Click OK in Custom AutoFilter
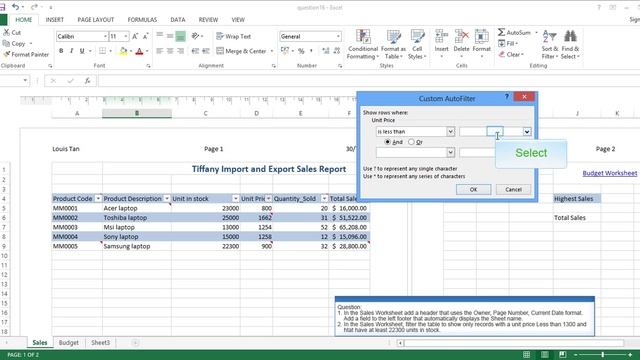This screenshot has width=640, height=360. pyautogui.click(x=473, y=189)
